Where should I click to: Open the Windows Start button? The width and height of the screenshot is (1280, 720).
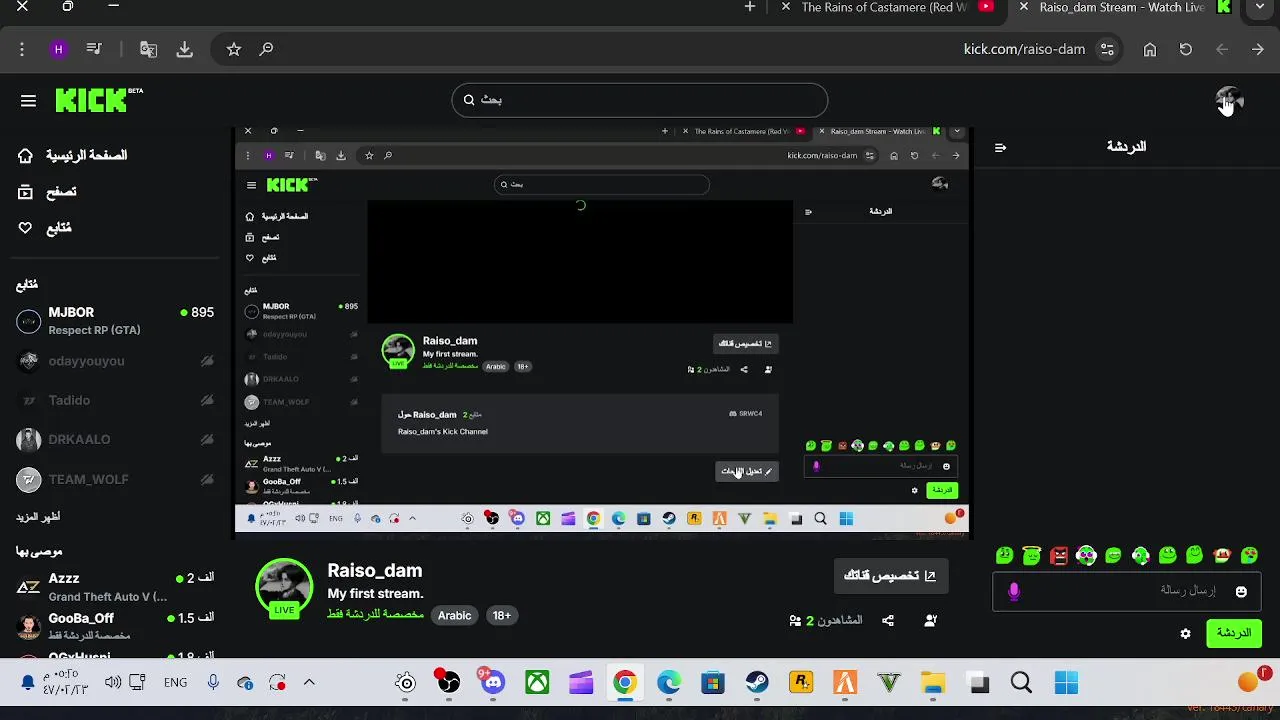(1066, 683)
